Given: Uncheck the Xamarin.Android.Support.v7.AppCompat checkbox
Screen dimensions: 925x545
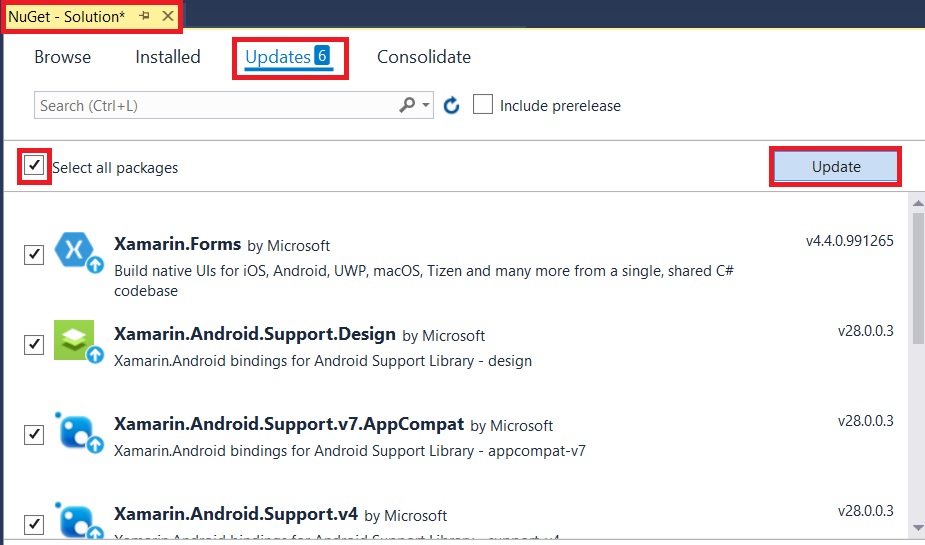Looking at the screenshot, I should coord(34,435).
